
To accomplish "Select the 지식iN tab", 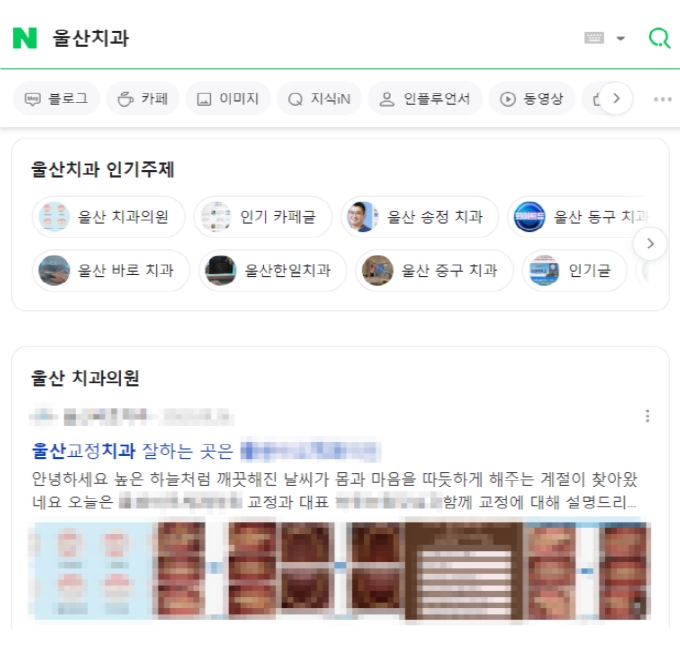I will 319,99.
